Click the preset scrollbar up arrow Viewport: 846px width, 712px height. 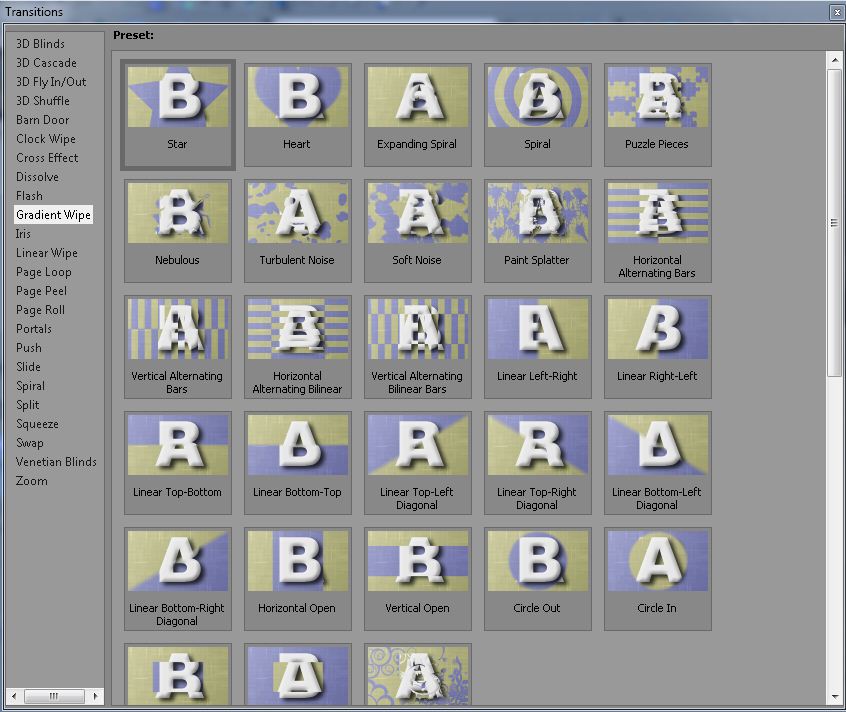(x=835, y=60)
